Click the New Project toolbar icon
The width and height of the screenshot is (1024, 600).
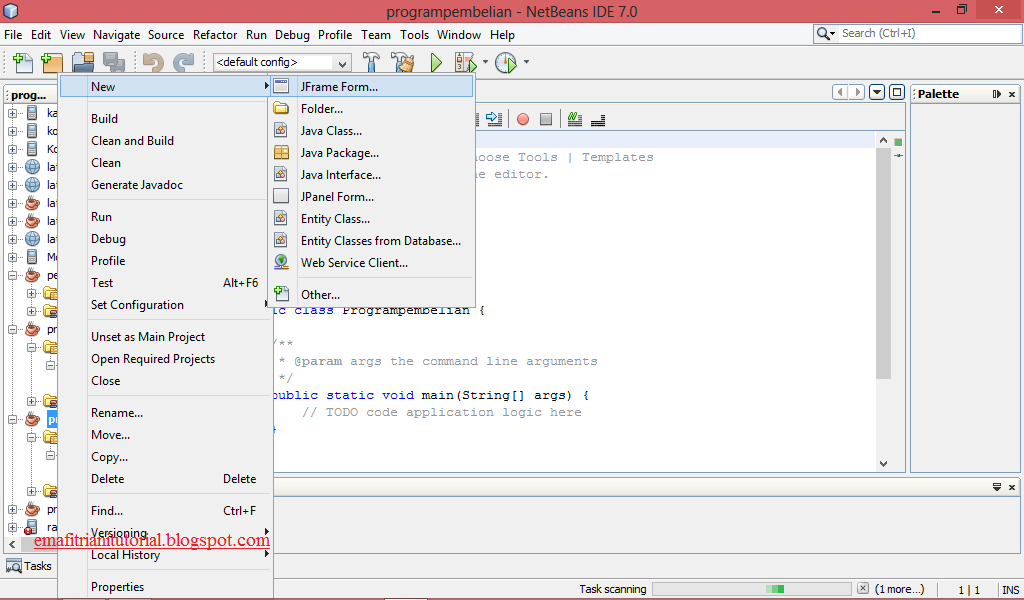tap(51, 62)
